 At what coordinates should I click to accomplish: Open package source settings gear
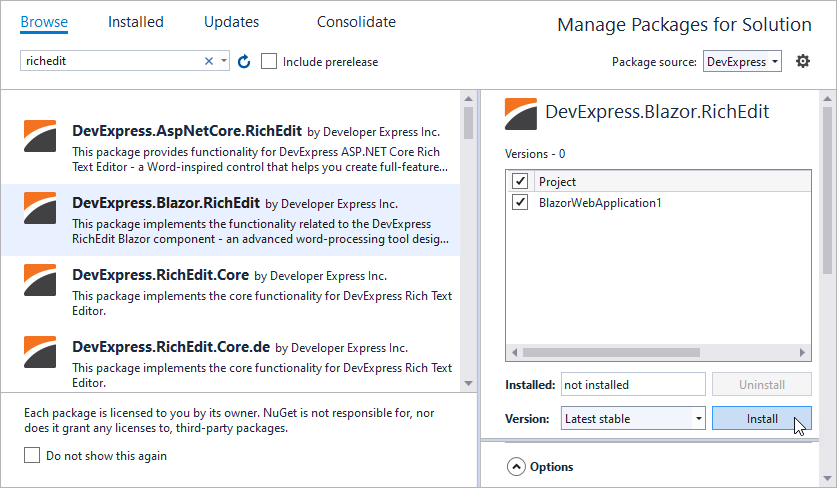tap(802, 61)
